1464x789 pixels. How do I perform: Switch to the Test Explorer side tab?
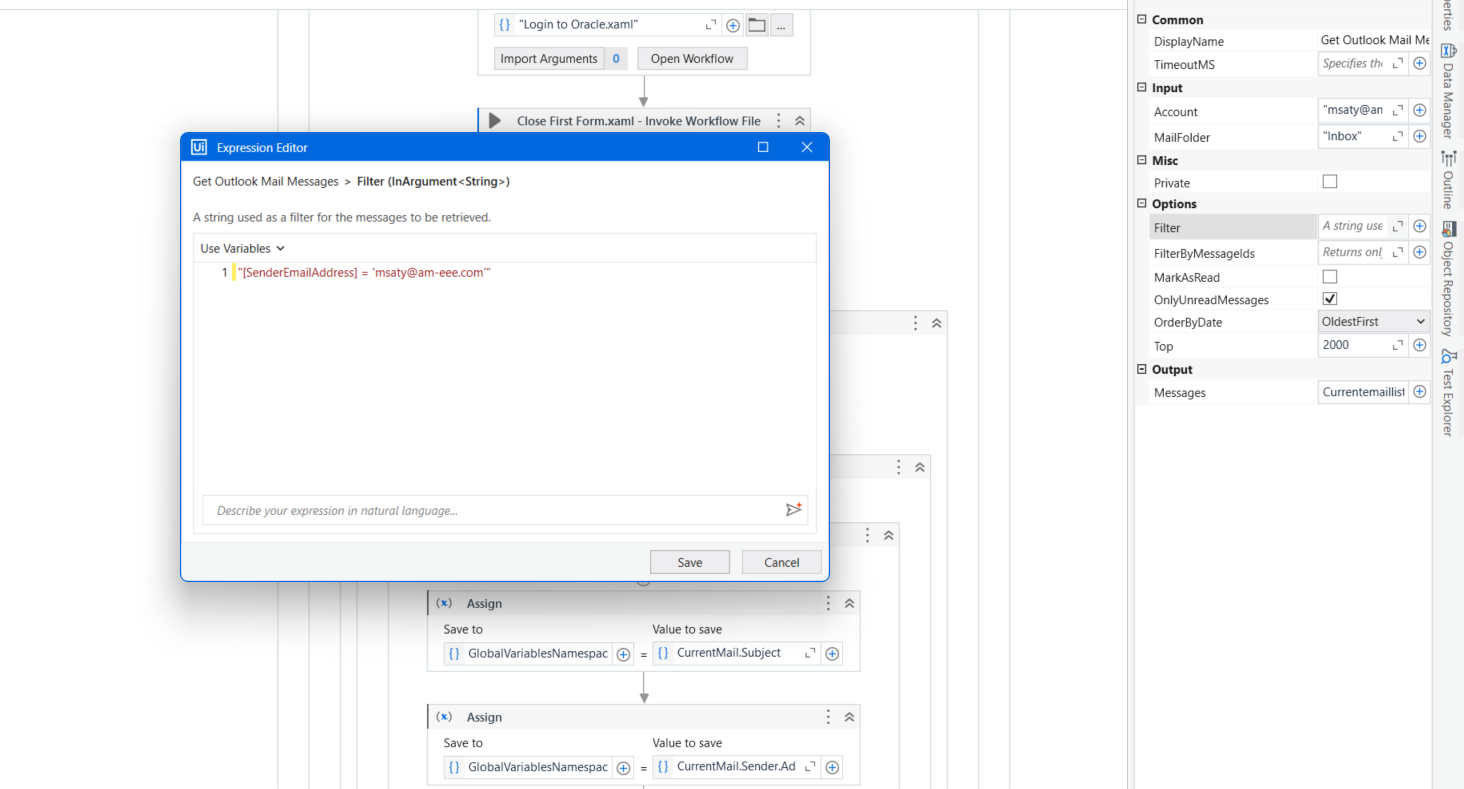click(x=1448, y=392)
